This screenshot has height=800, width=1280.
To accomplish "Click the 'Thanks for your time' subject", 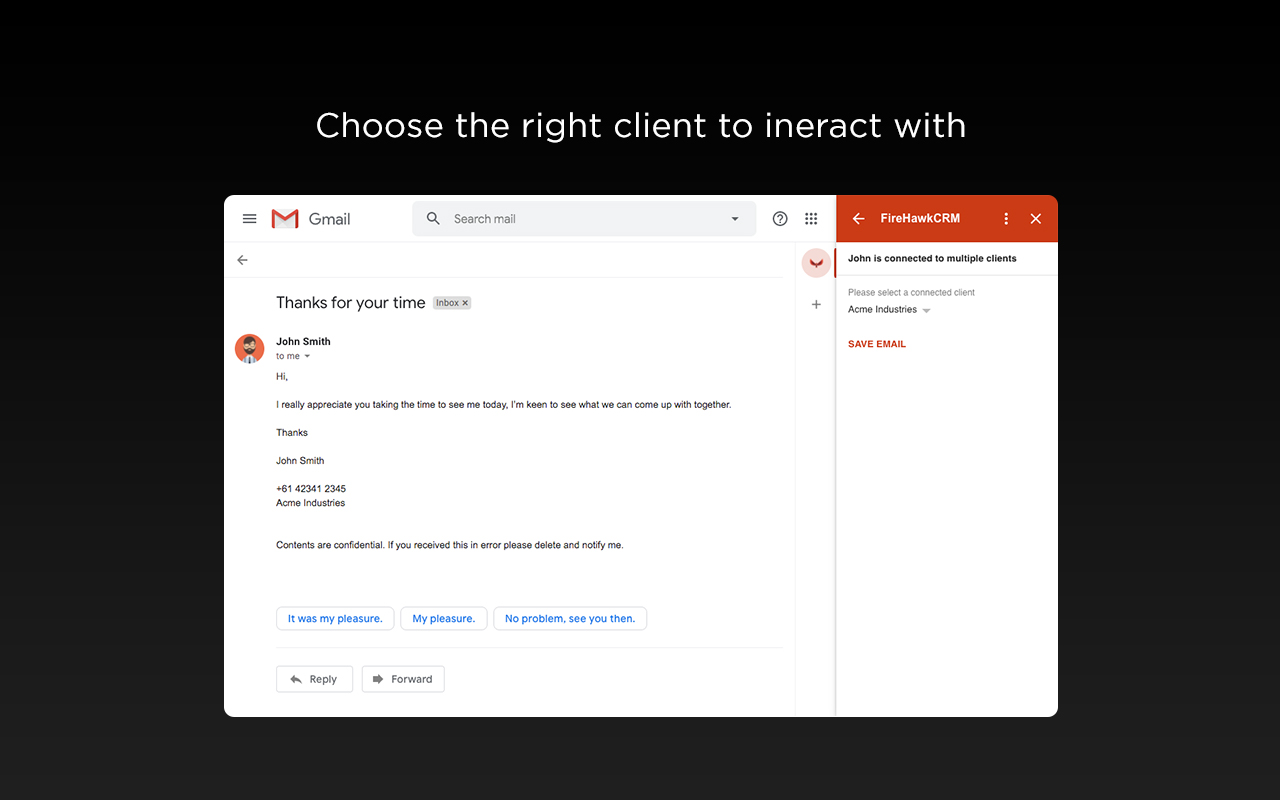I will 351,303.
